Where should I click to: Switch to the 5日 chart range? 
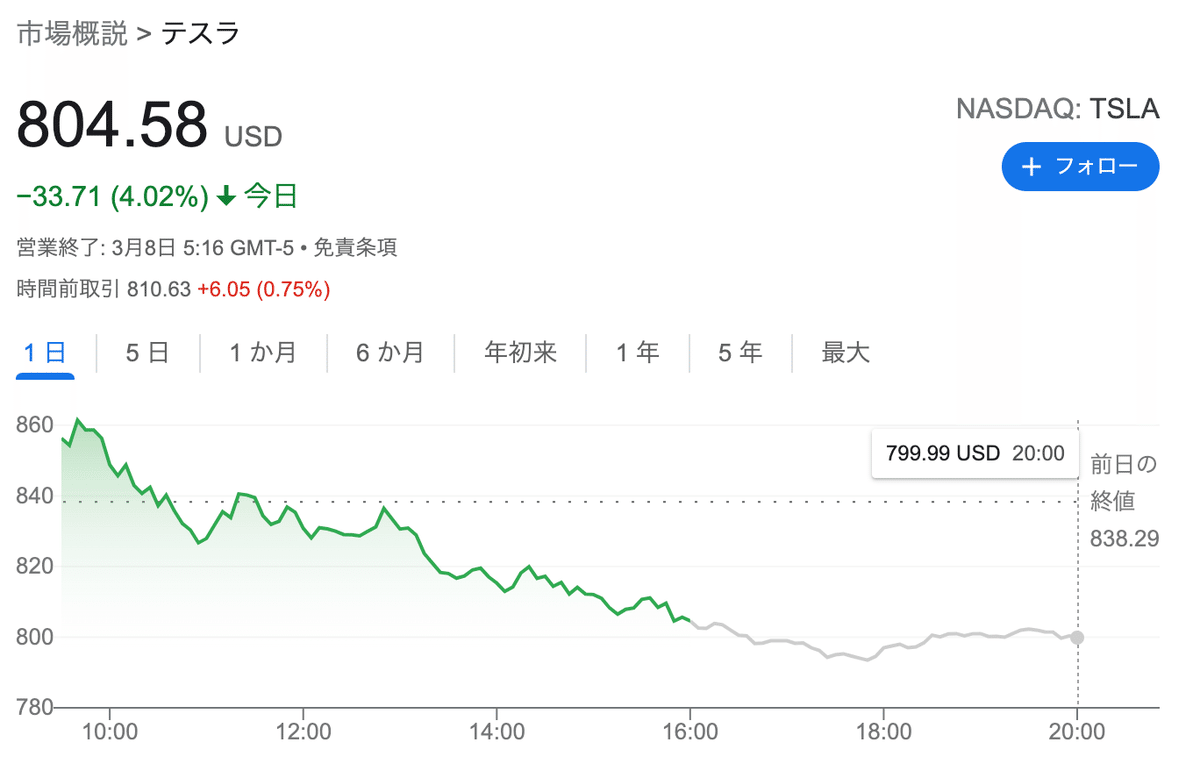(x=147, y=352)
